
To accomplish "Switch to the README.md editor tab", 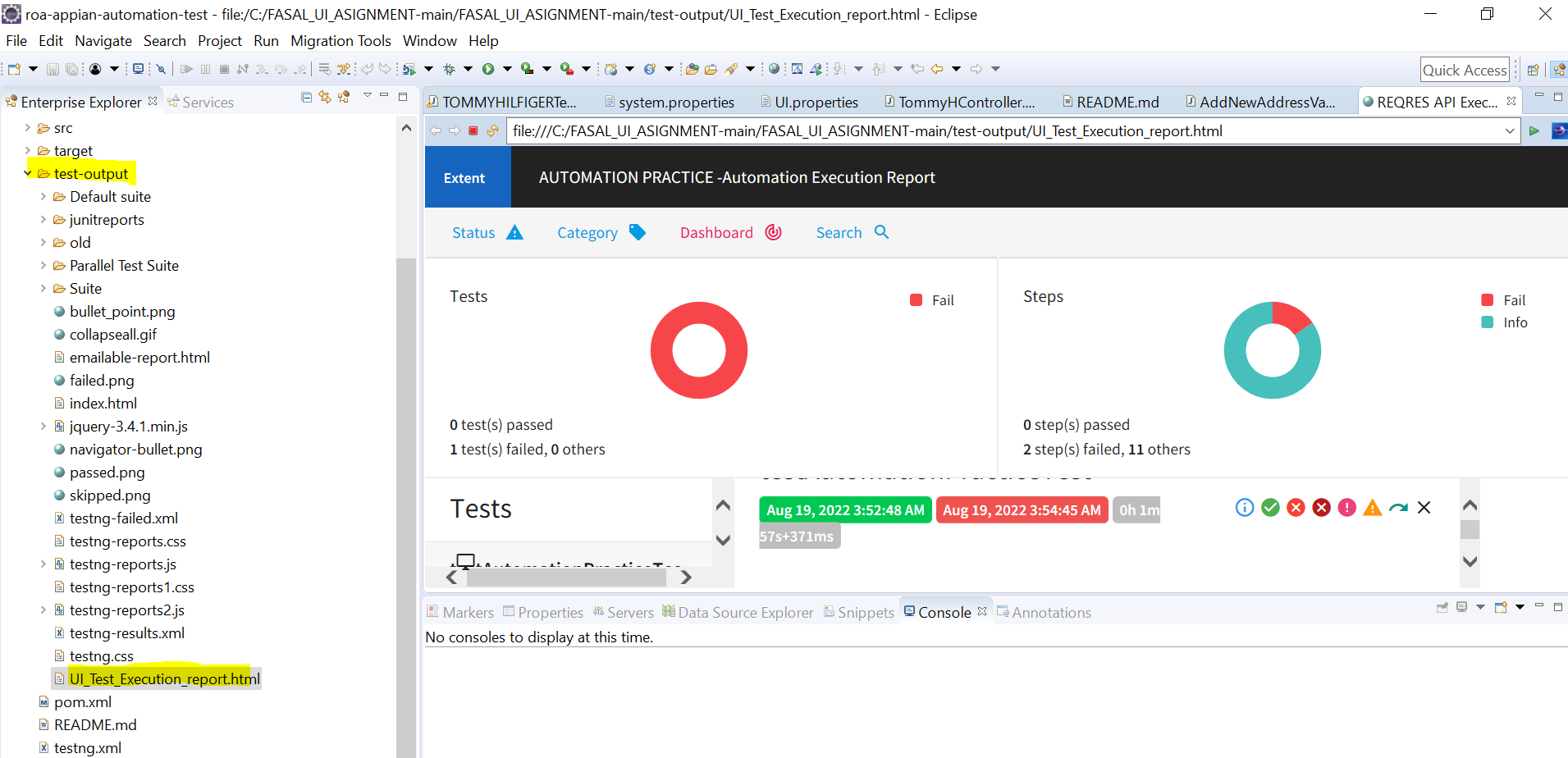I will [x=1110, y=102].
